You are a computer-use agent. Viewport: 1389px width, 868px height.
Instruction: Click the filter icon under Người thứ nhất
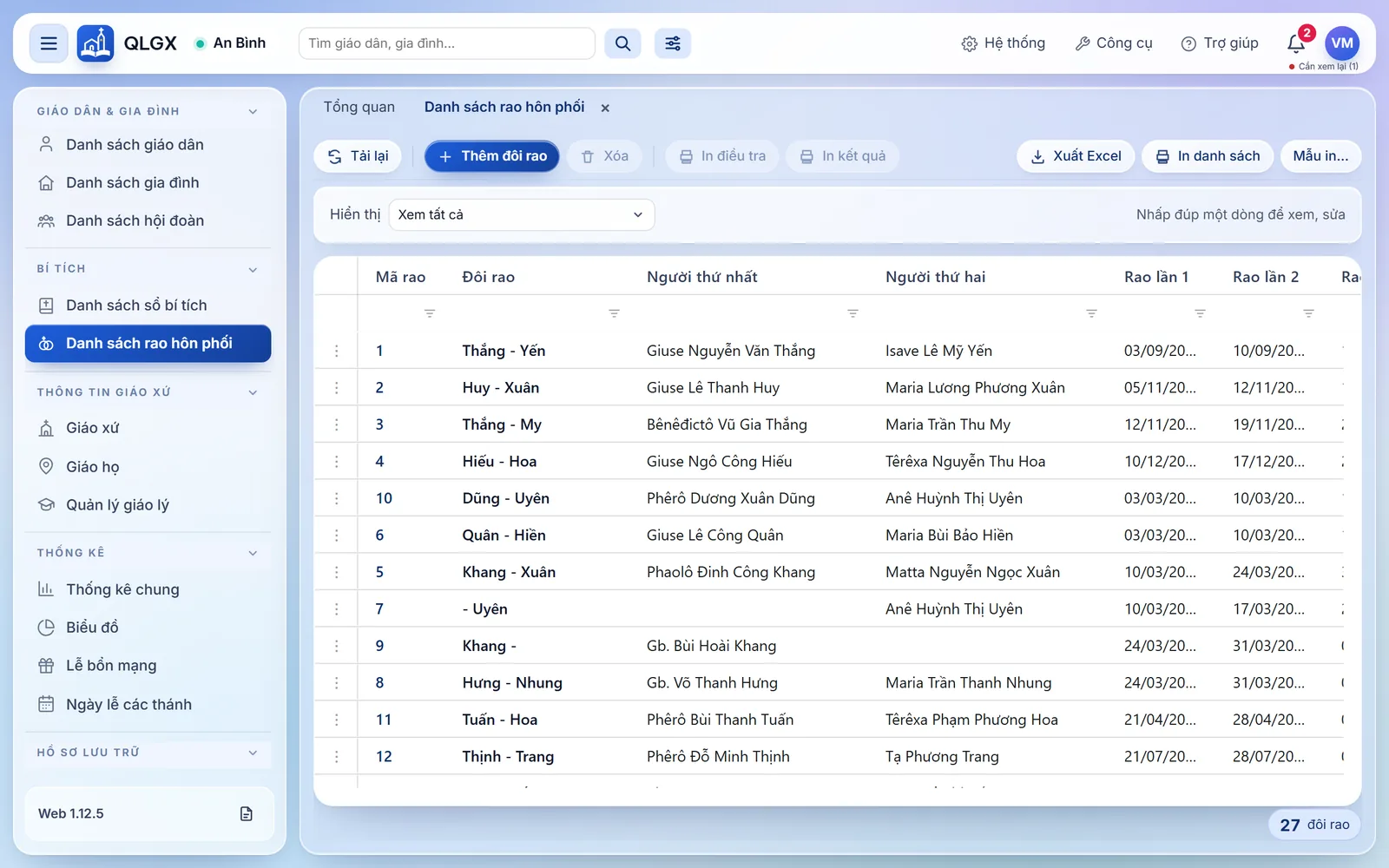click(852, 313)
